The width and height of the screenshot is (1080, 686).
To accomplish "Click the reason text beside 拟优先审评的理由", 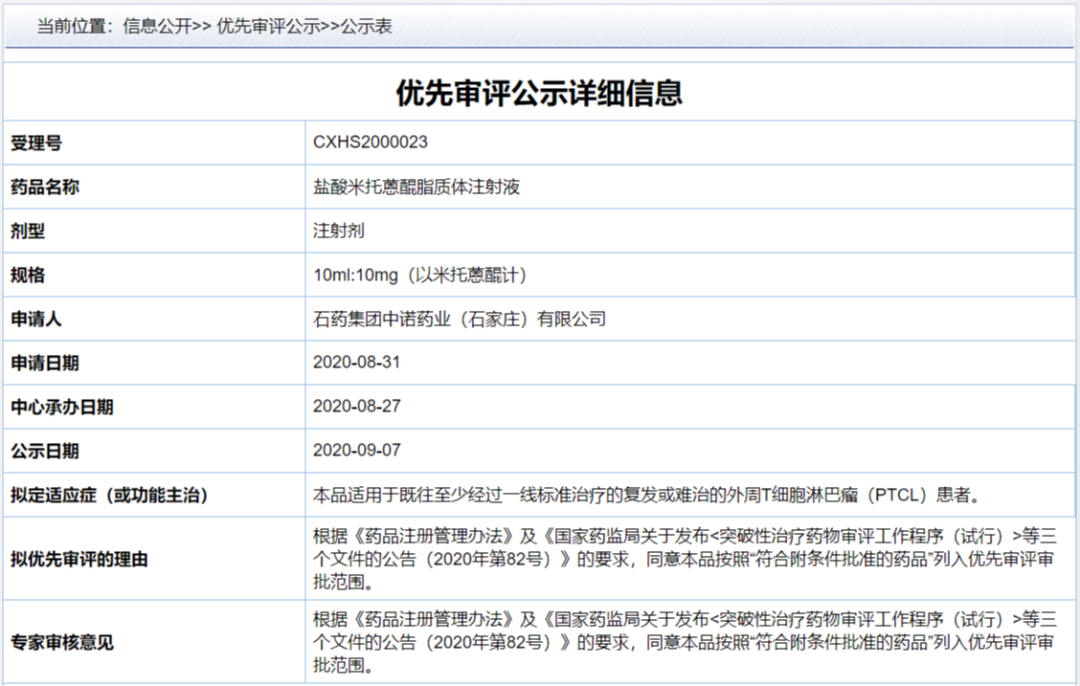I will 685,559.
